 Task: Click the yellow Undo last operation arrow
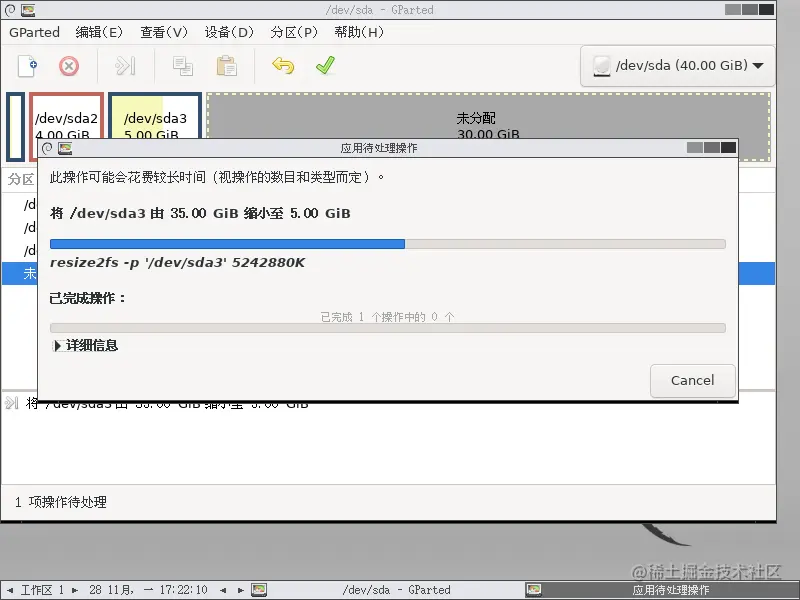(x=283, y=66)
